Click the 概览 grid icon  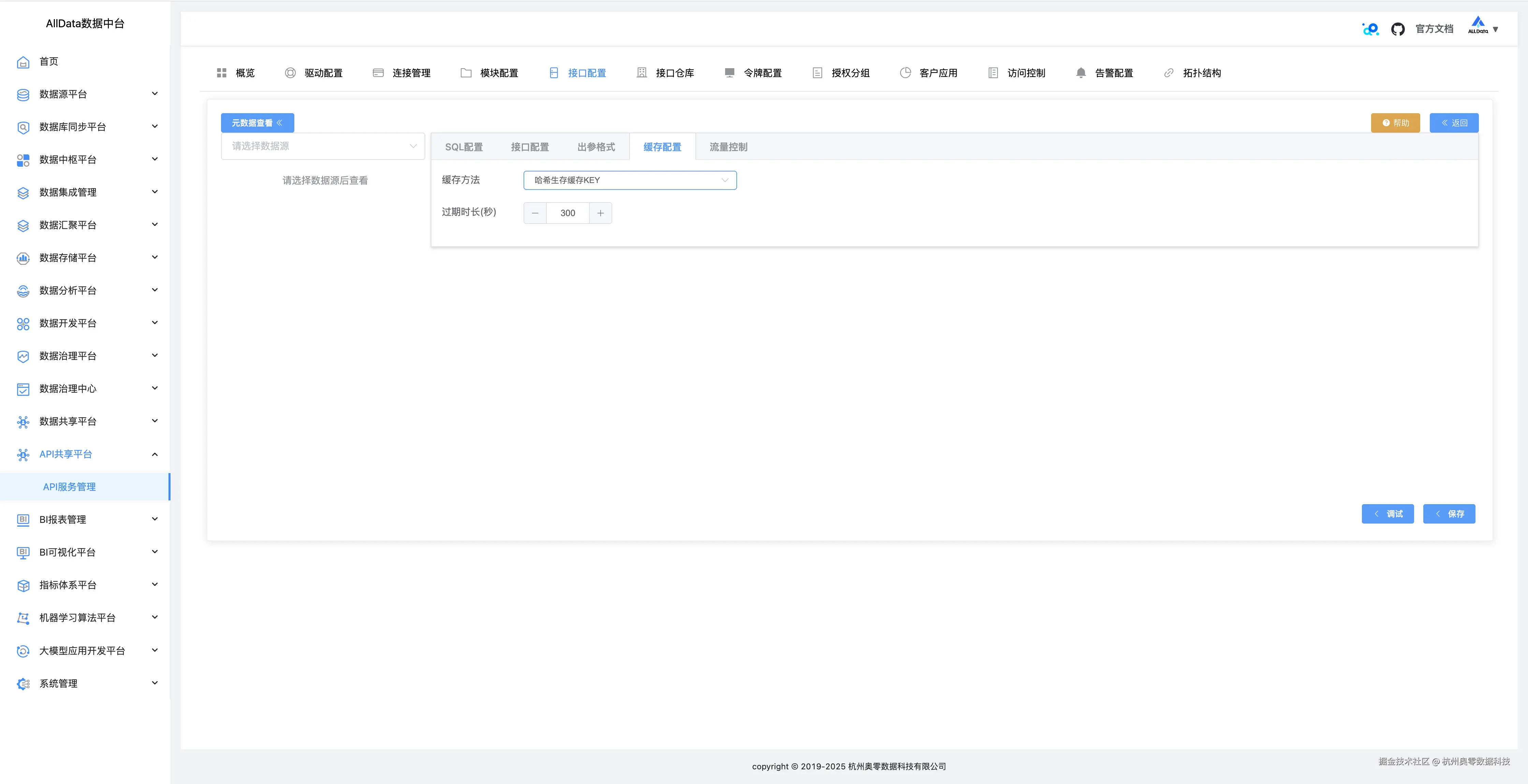point(222,73)
